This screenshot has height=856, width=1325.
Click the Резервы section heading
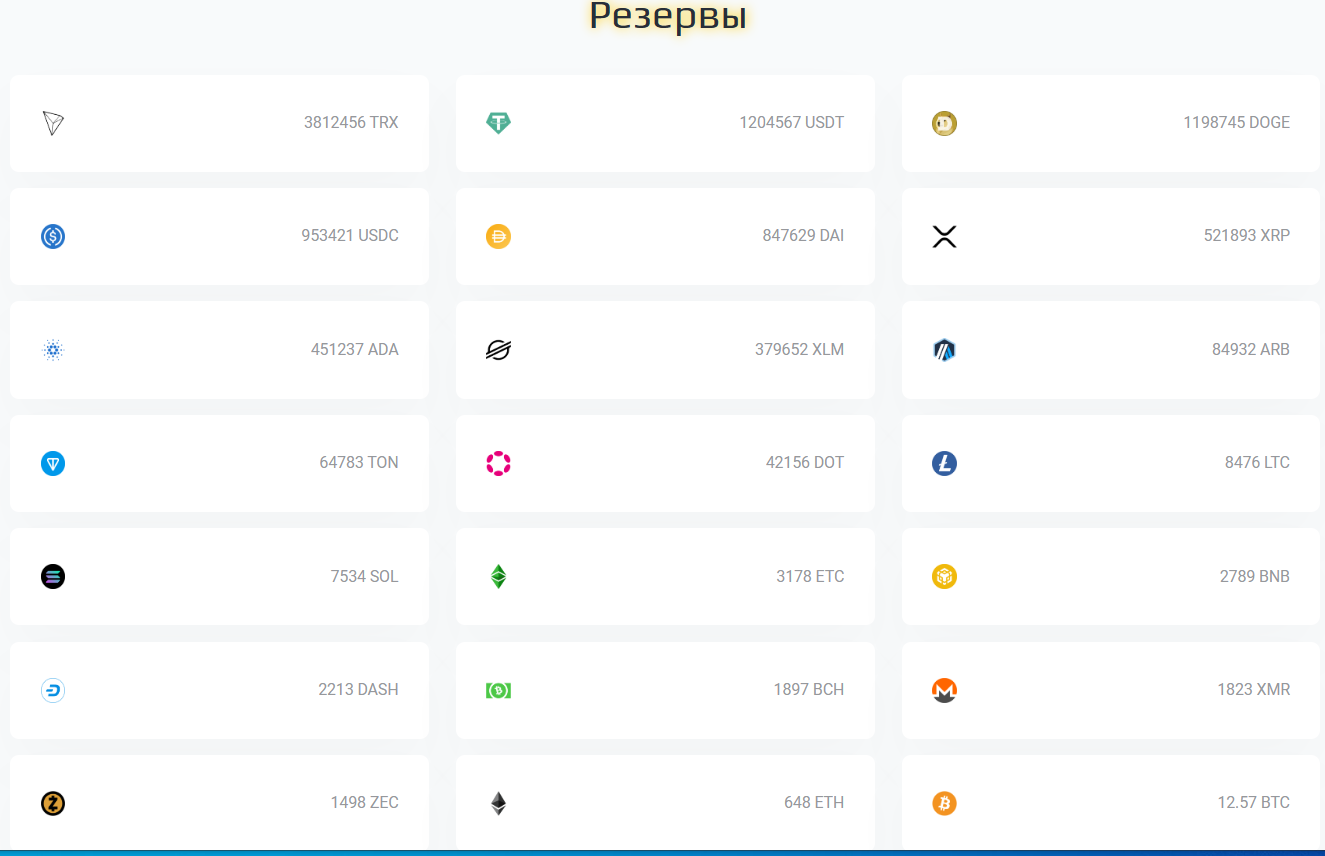tap(667, 17)
